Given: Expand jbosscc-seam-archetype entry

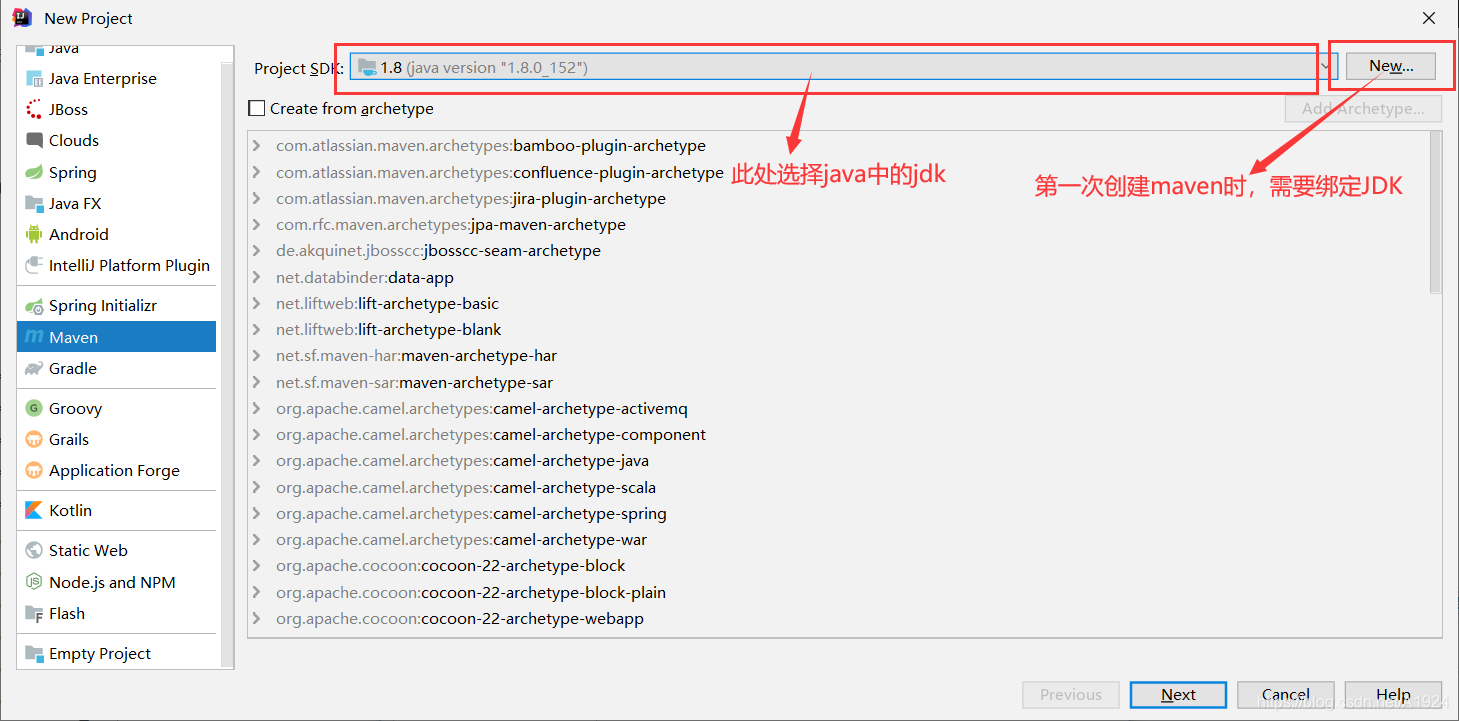Looking at the screenshot, I should pyautogui.click(x=257, y=251).
